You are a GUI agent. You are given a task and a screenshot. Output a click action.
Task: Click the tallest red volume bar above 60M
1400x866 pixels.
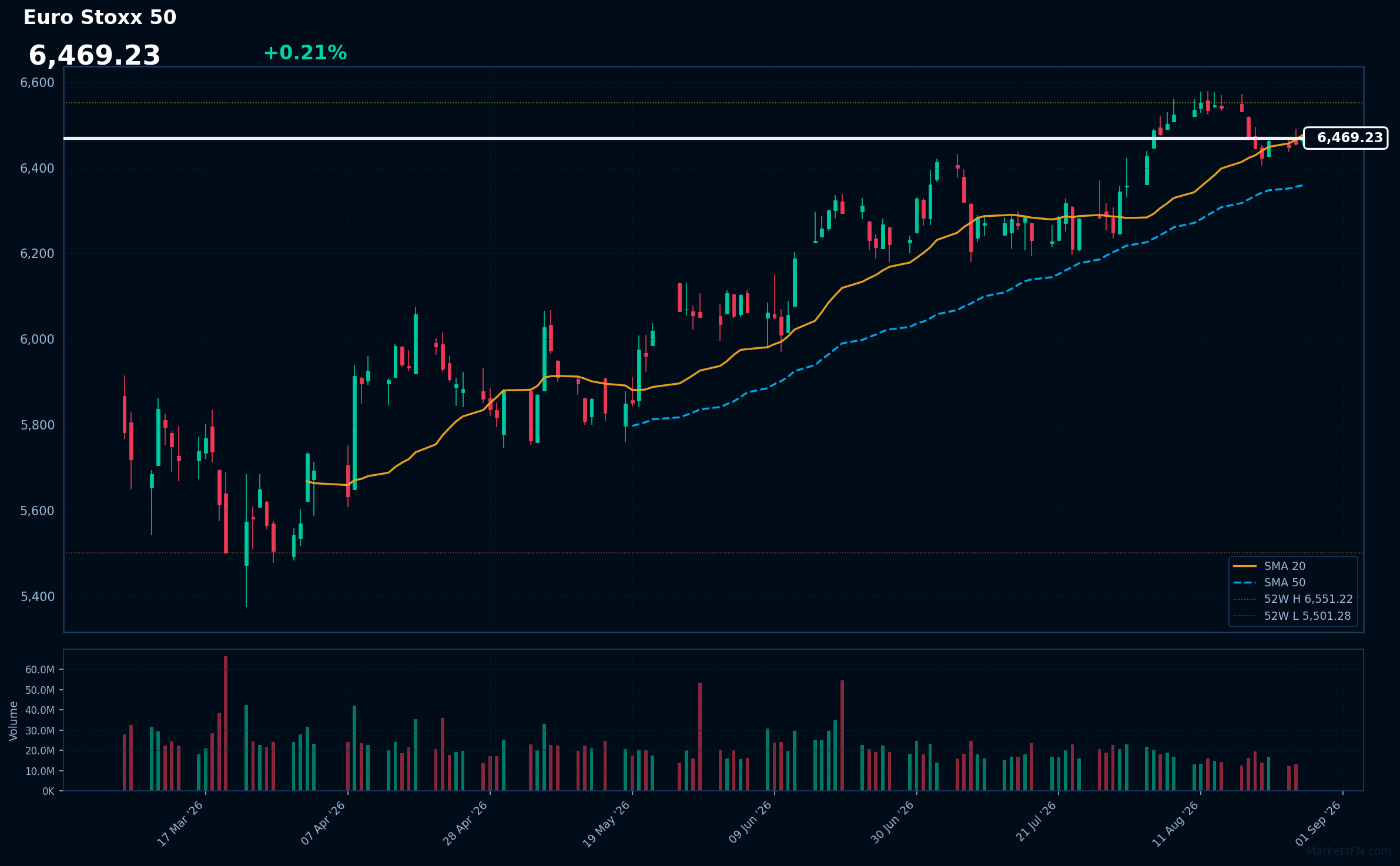tap(226, 723)
